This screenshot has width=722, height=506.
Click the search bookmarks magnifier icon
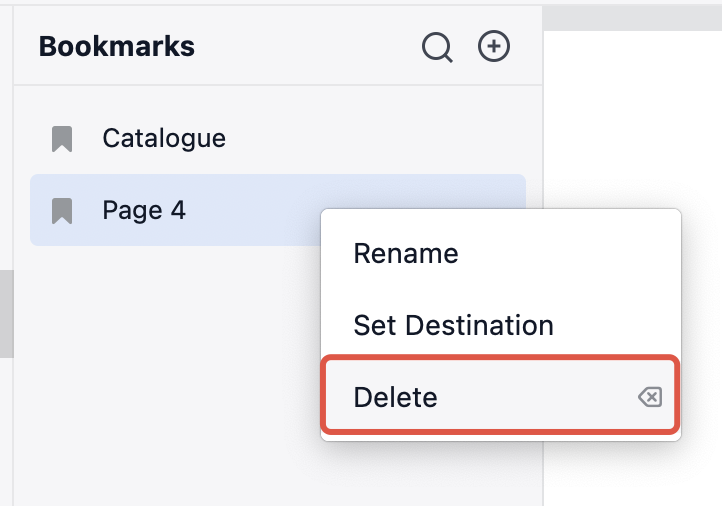437,47
